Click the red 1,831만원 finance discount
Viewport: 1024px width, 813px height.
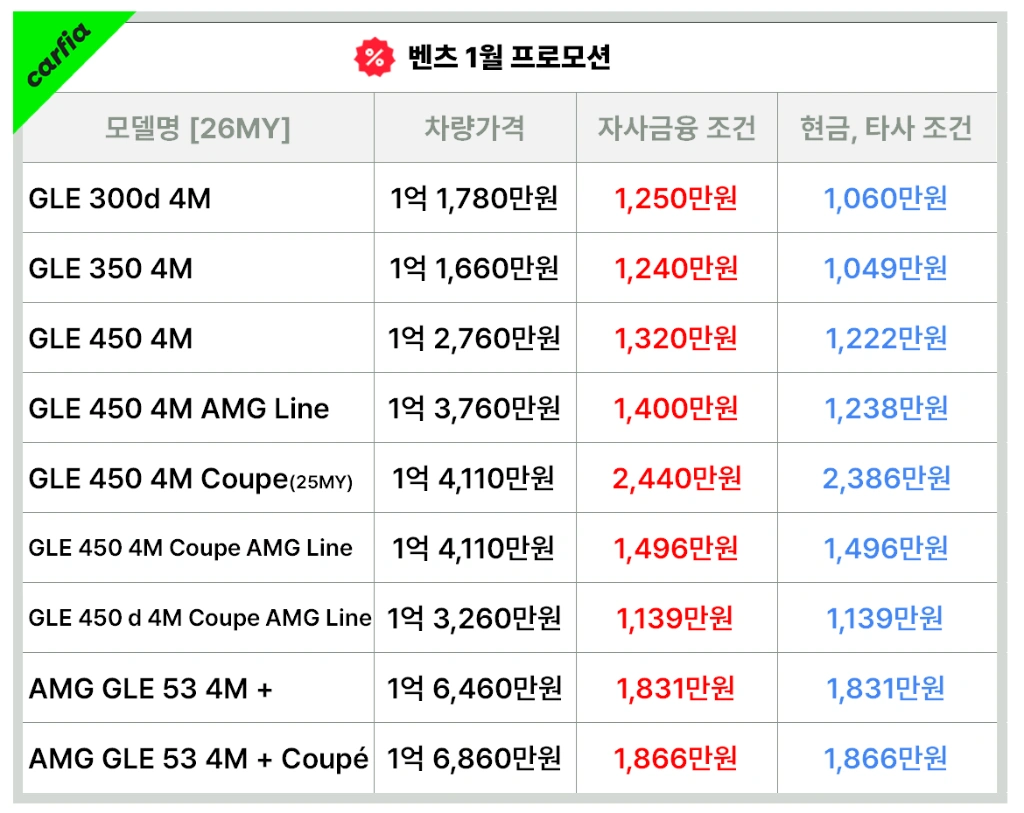[676, 688]
